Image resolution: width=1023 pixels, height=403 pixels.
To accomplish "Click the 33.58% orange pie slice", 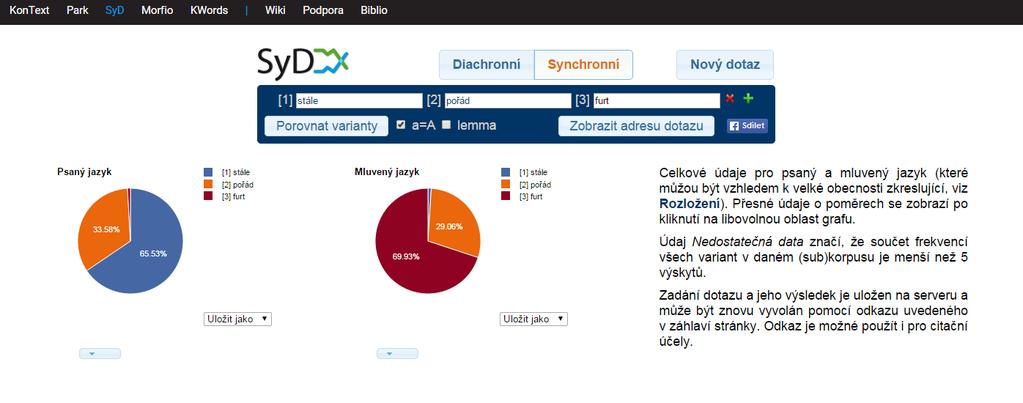I will click(x=104, y=228).
